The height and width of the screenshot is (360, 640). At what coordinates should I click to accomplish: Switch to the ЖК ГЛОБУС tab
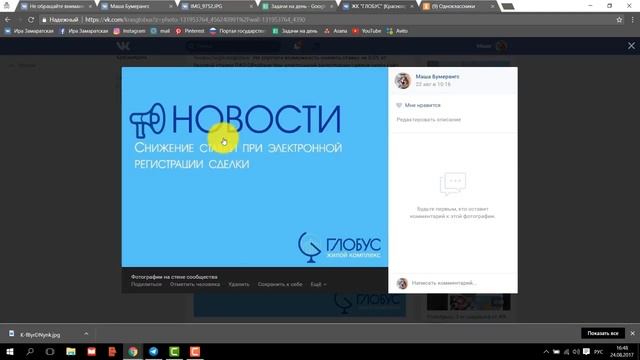click(378, 6)
